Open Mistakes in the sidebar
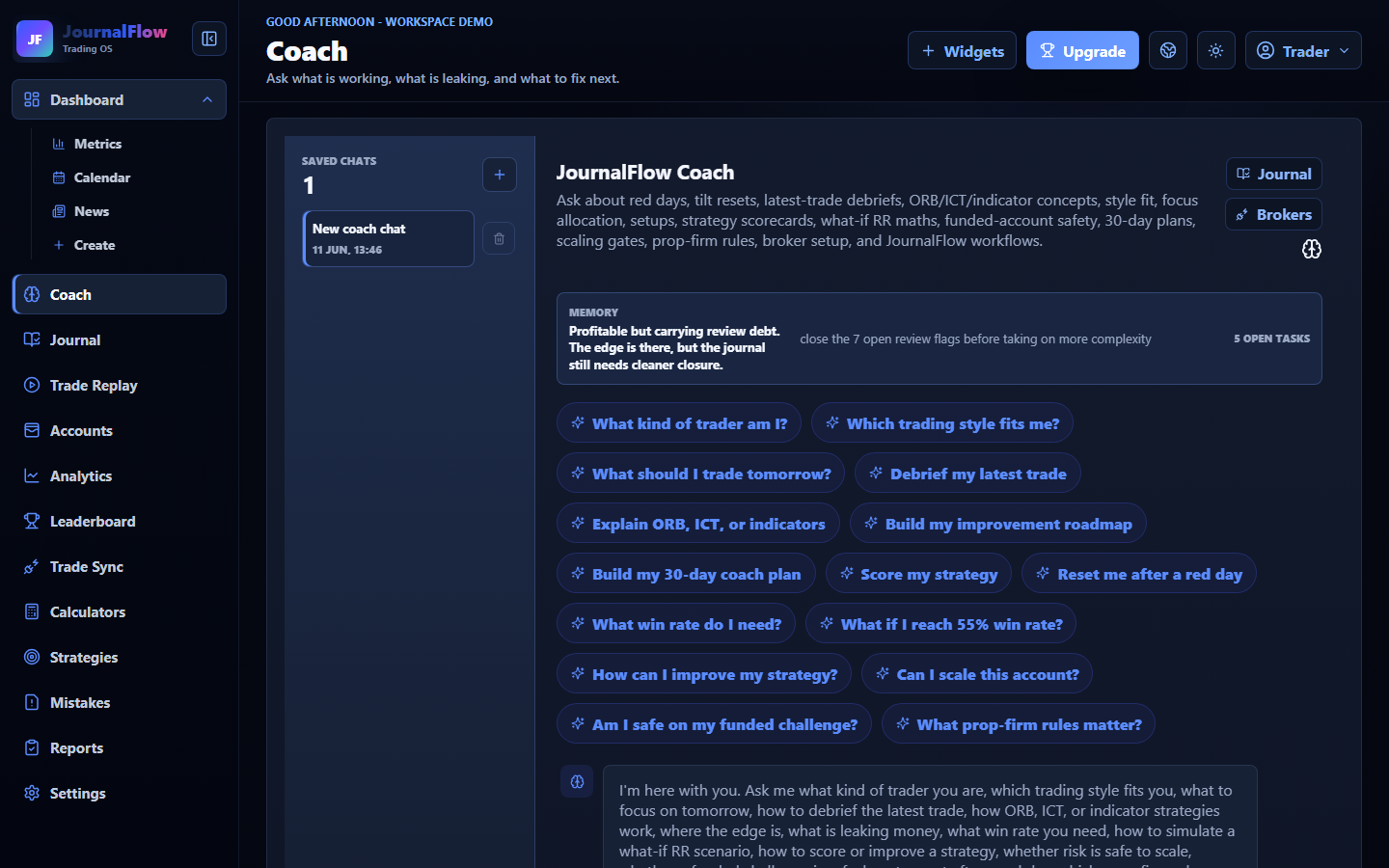This screenshot has height=868, width=1389. [x=120, y=702]
